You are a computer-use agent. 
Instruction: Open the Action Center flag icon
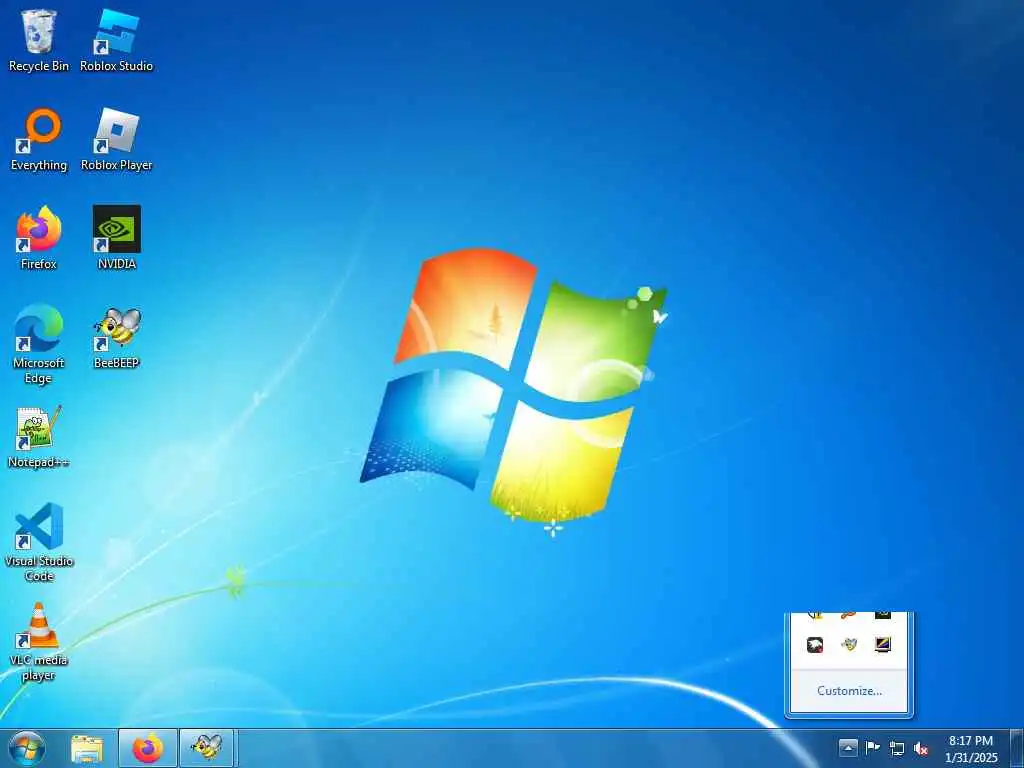pyautogui.click(x=872, y=748)
